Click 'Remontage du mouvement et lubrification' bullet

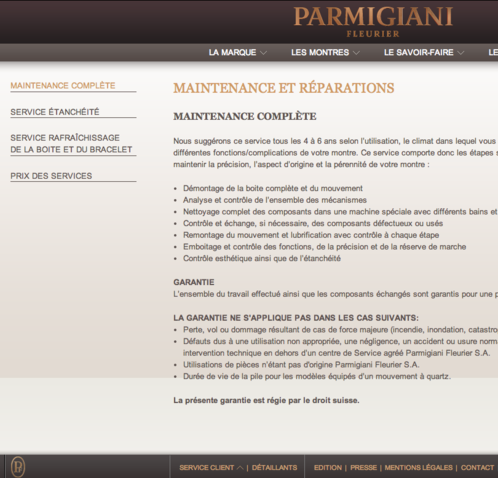(311, 235)
